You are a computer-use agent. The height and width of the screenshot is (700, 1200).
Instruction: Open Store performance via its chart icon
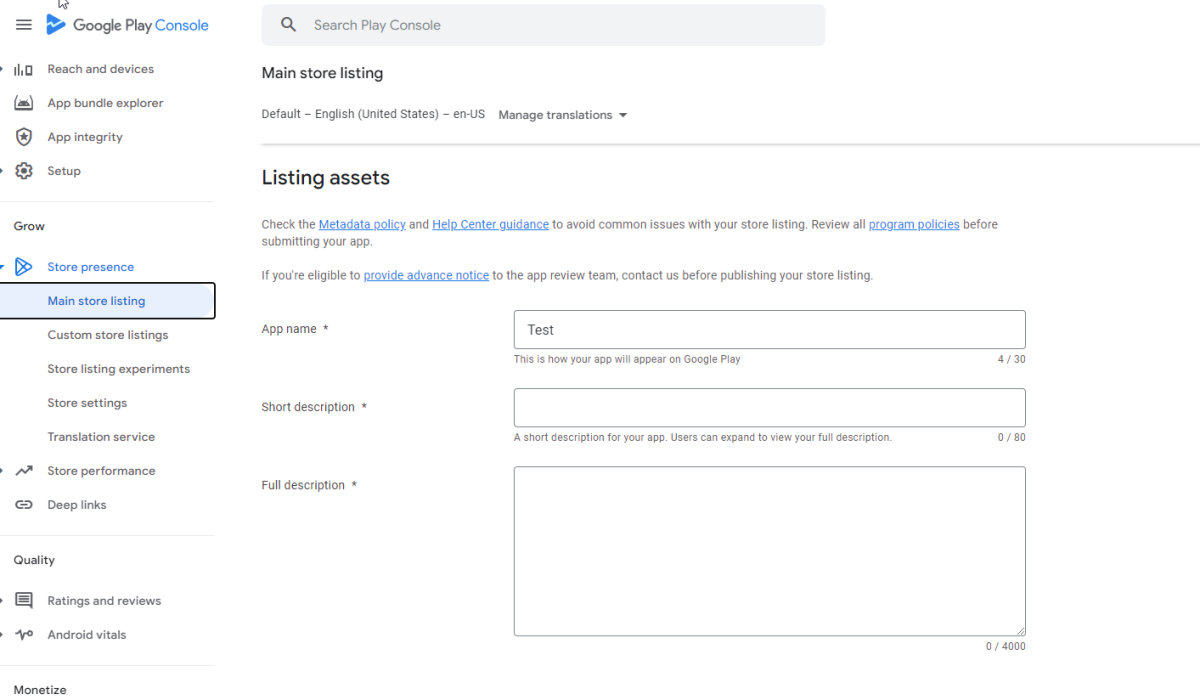pyautogui.click(x=25, y=470)
